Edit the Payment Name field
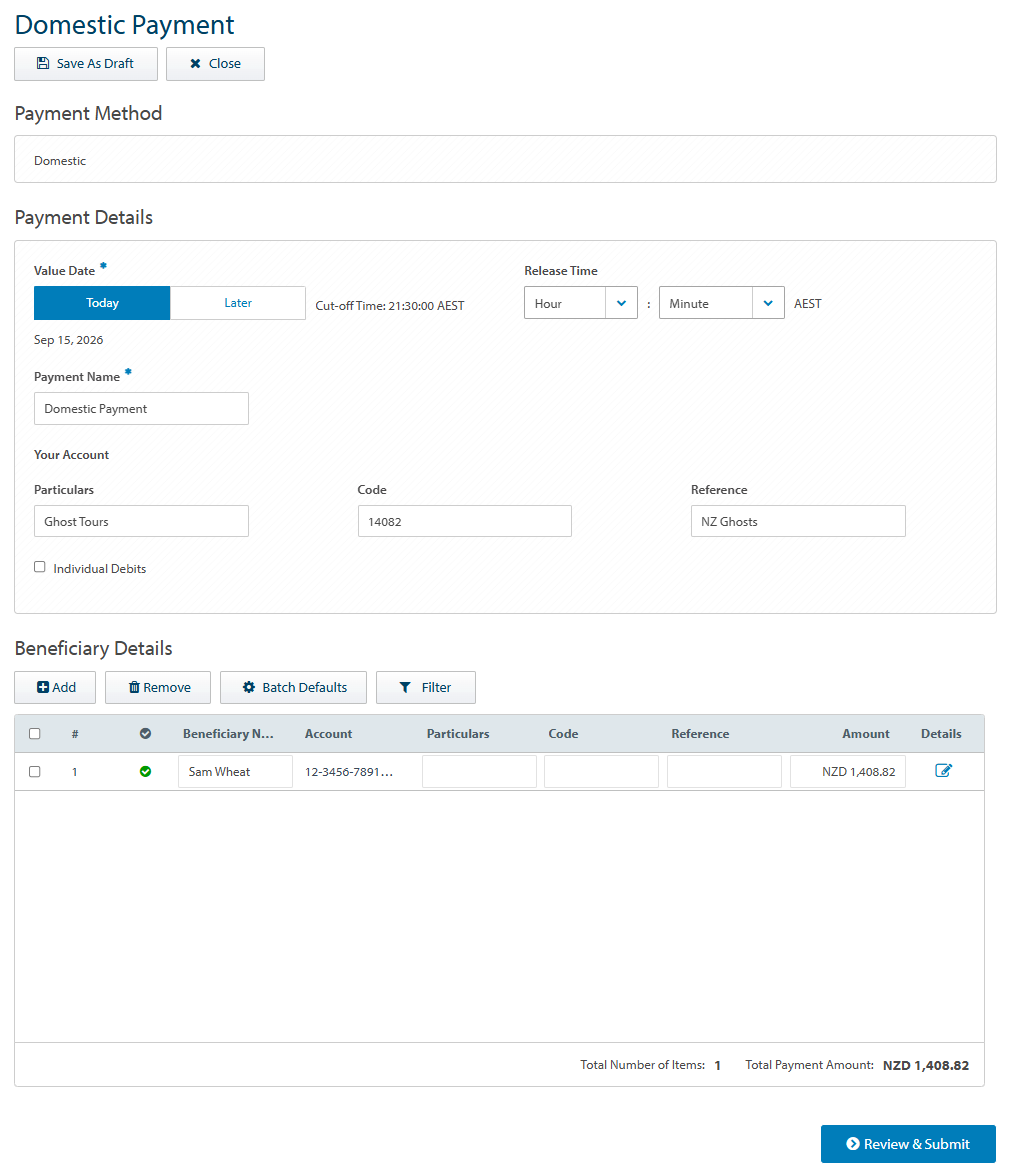This screenshot has height=1174, width=1012. click(x=141, y=409)
